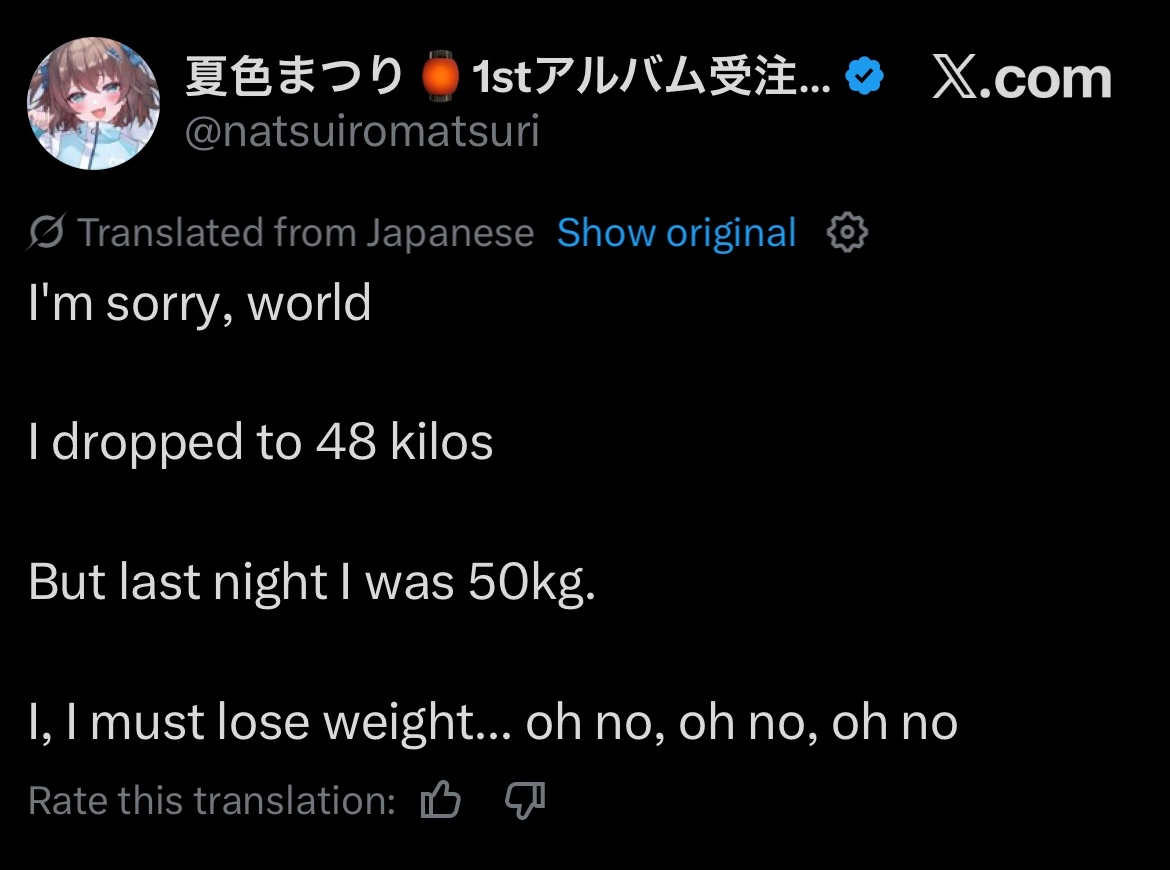
Task: Click the "I'm sorry, world" line
Action: (x=200, y=303)
